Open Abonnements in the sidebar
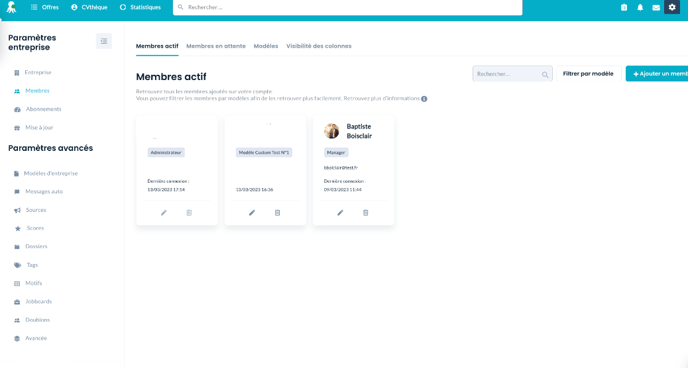The height and width of the screenshot is (368, 688). (x=43, y=109)
